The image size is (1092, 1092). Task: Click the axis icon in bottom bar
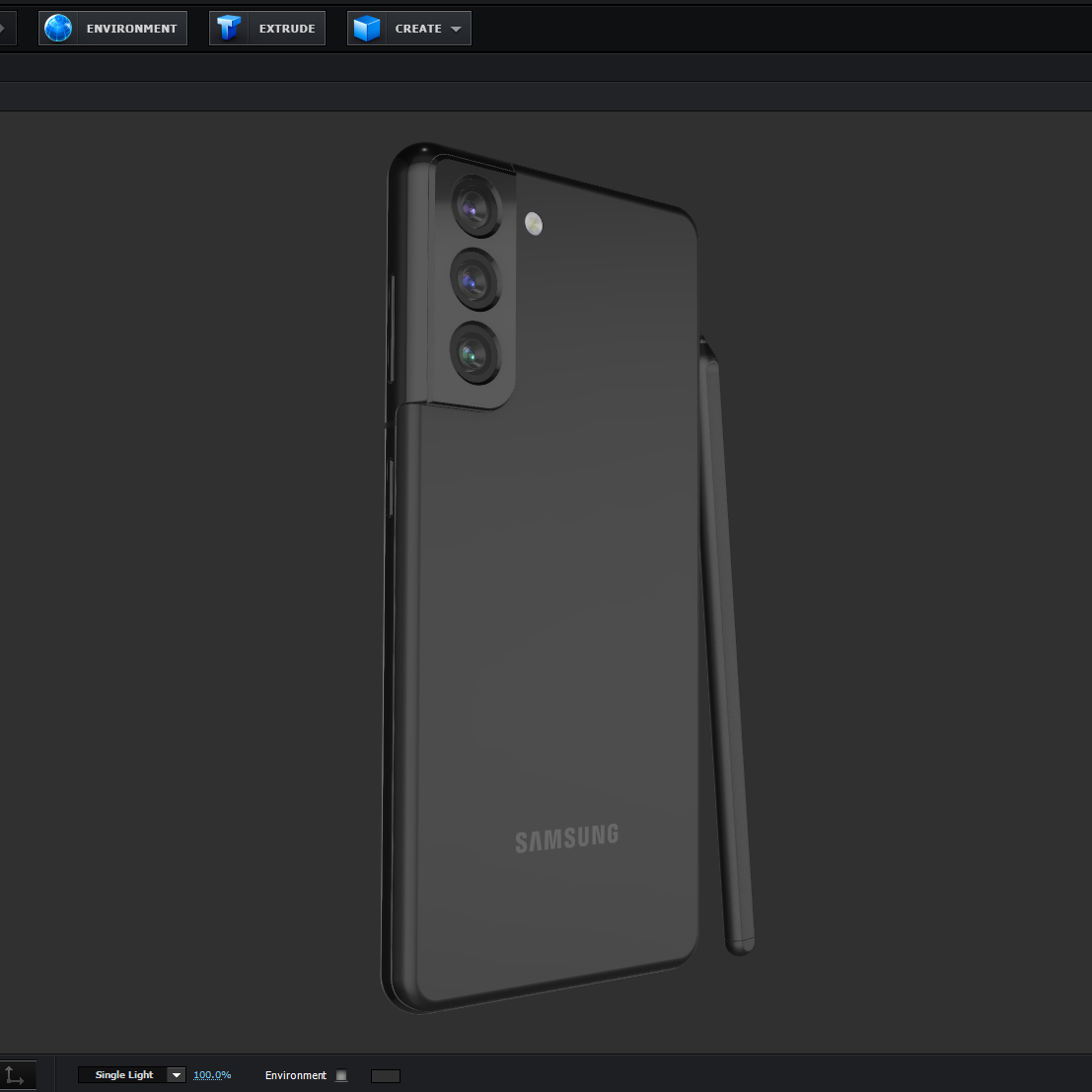[x=14, y=1075]
